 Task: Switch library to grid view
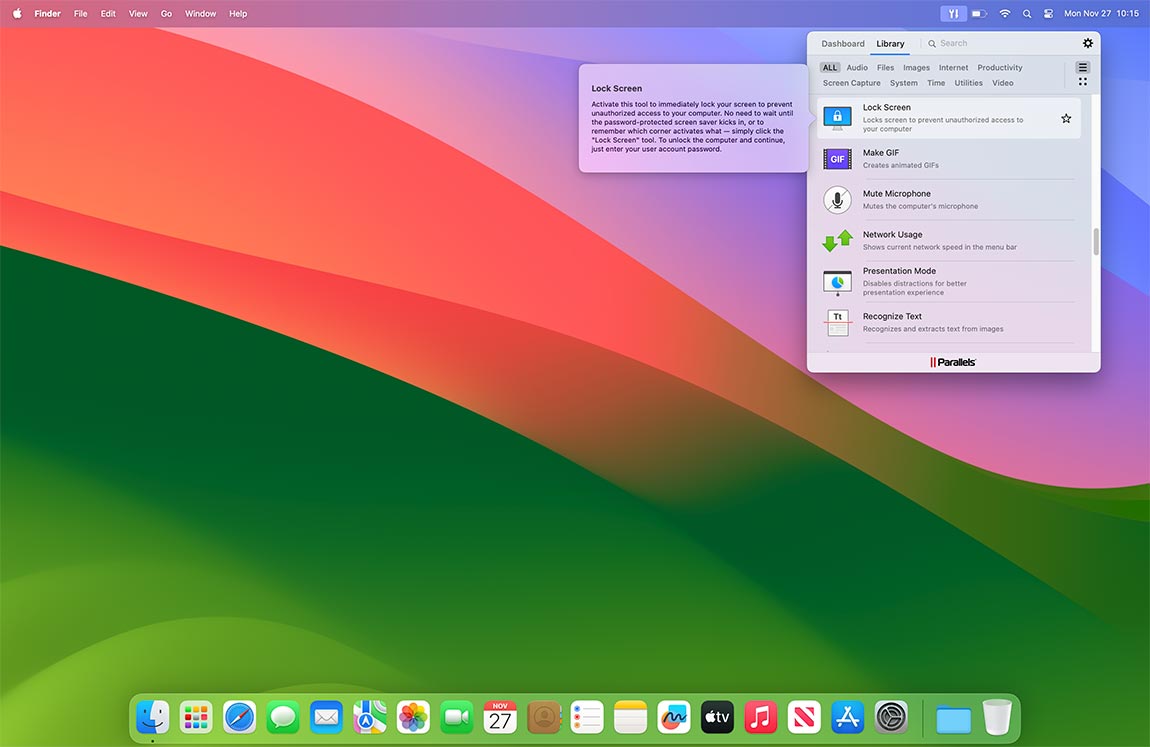point(1082,82)
